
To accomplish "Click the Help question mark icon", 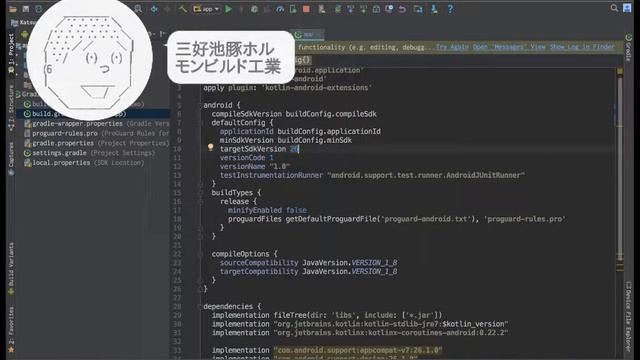I will coord(450,9).
